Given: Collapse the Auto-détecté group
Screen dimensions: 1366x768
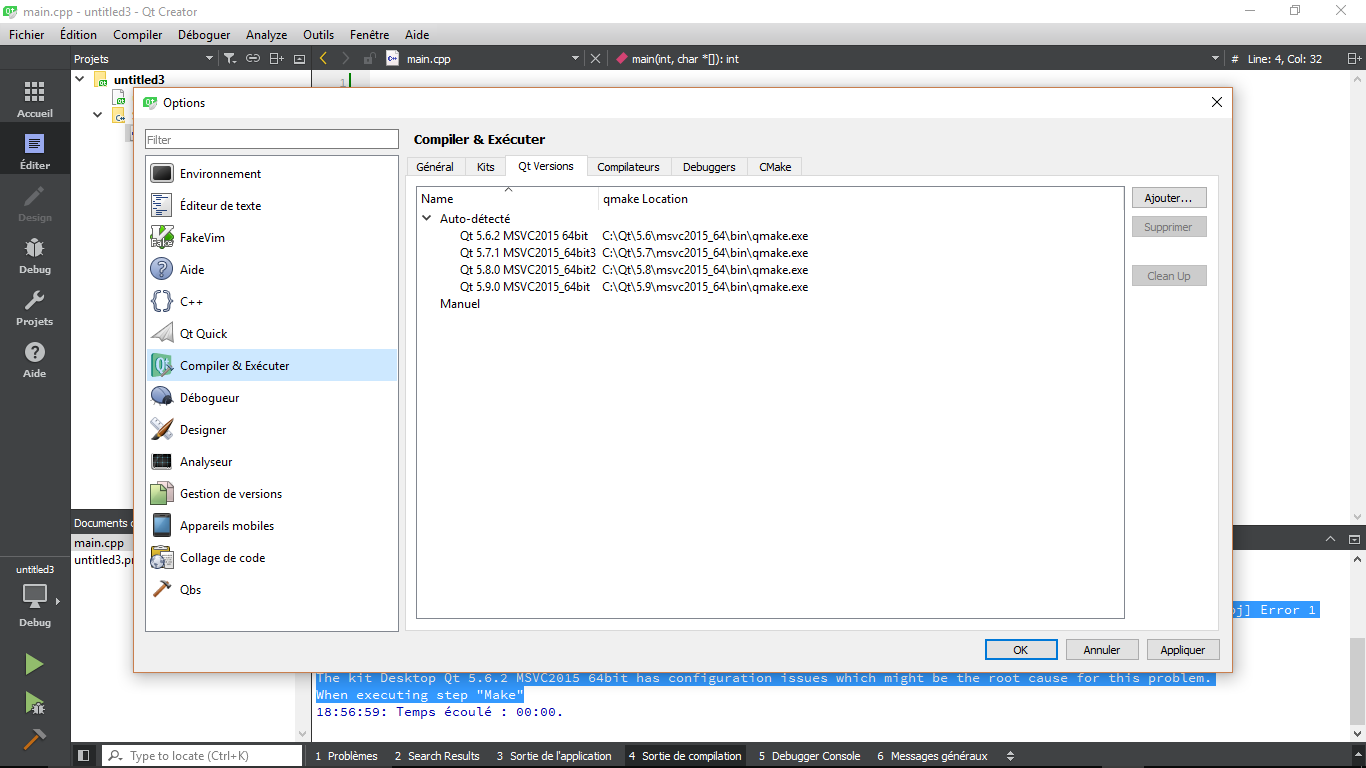Looking at the screenshot, I should click(x=427, y=218).
